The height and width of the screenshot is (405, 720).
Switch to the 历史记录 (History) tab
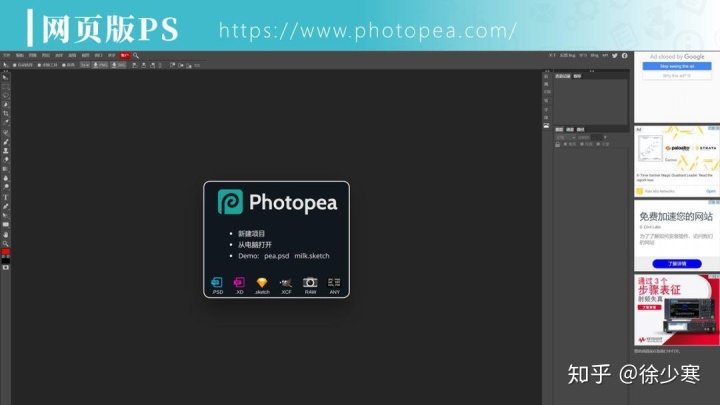562,76
